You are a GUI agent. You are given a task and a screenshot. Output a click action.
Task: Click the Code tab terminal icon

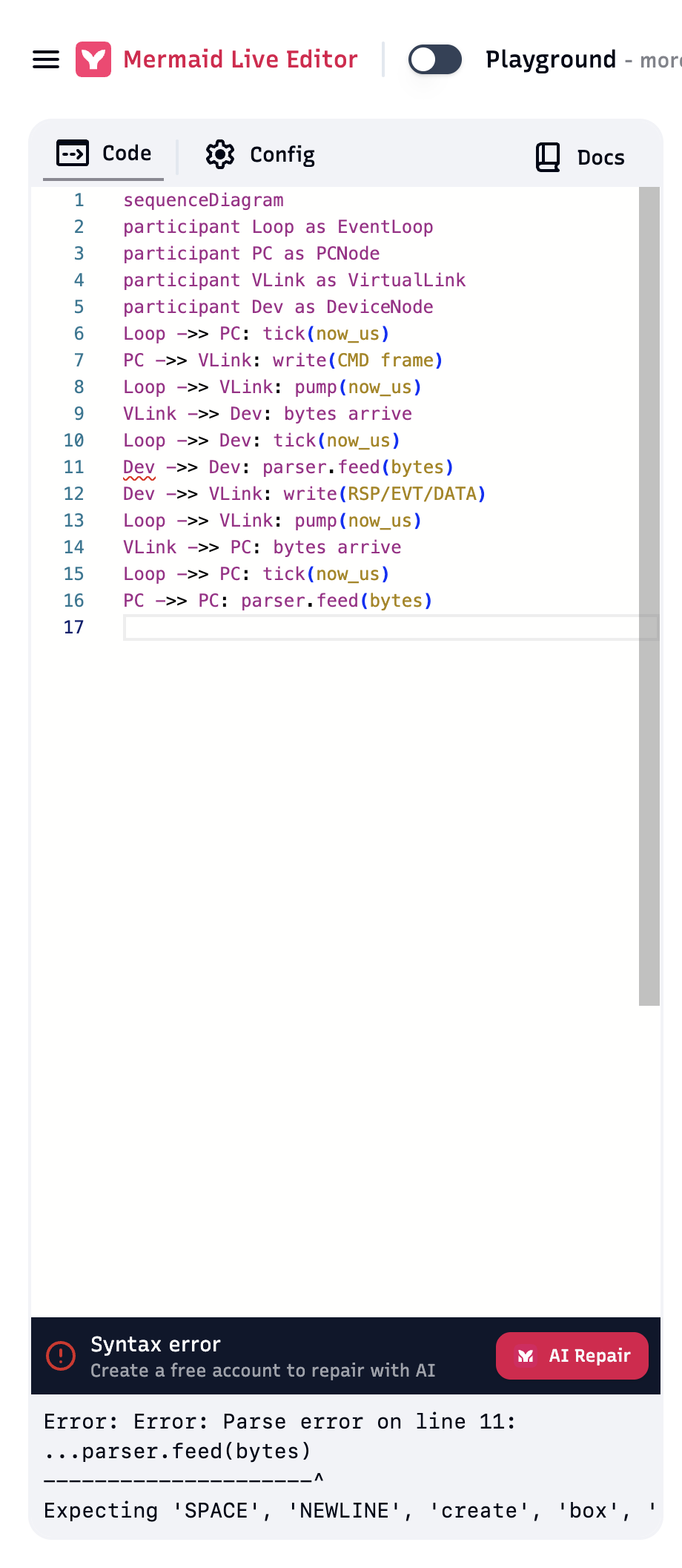[73, 154]
